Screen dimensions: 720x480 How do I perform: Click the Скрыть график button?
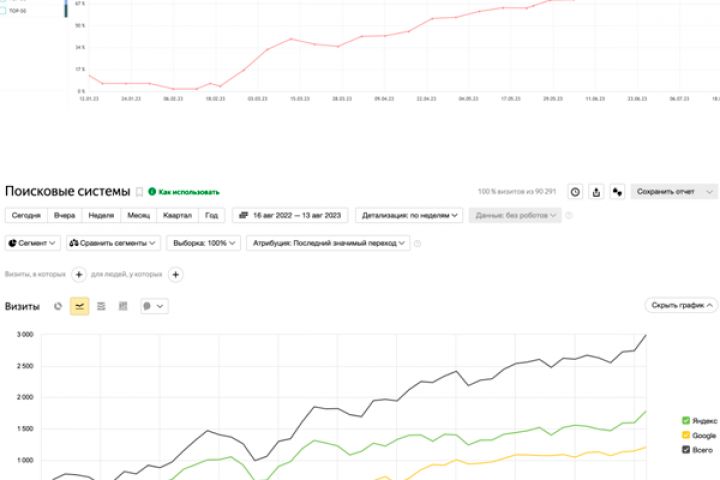pos(681,305)
